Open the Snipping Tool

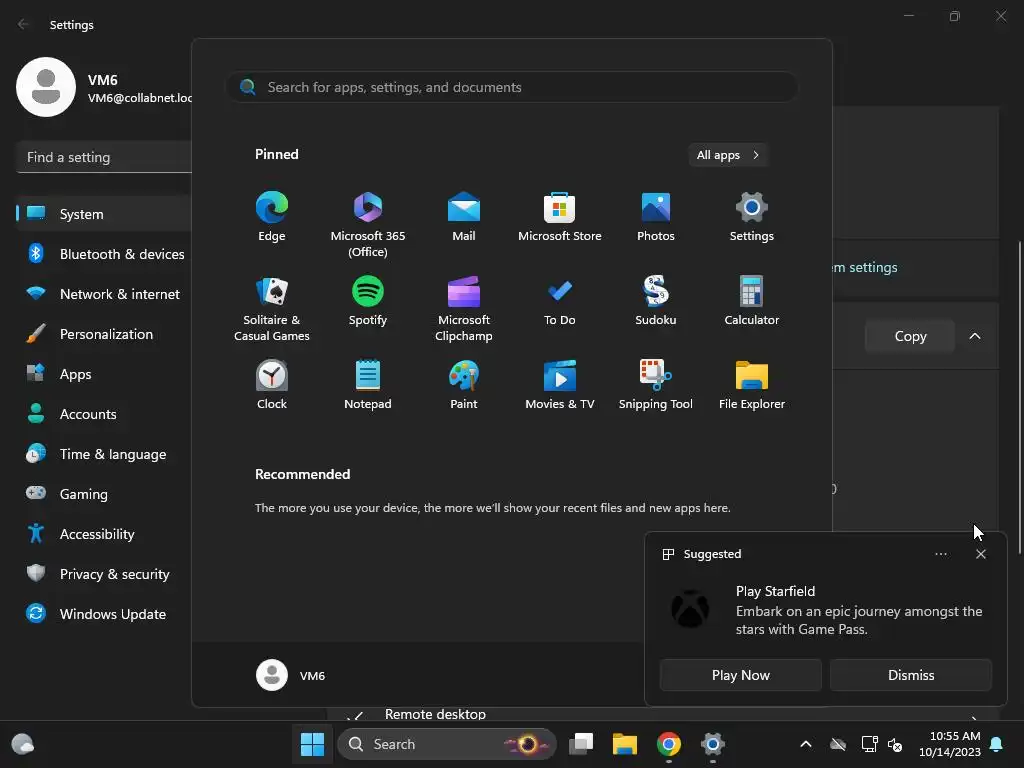[656, 385]
